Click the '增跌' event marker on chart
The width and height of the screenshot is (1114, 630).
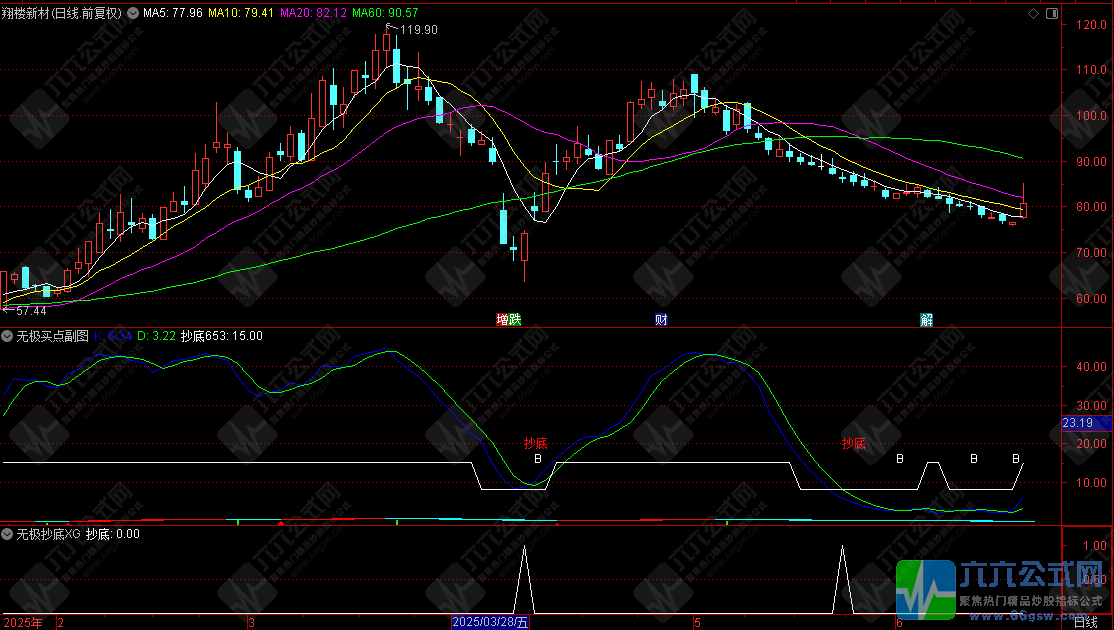pos(509,320)
